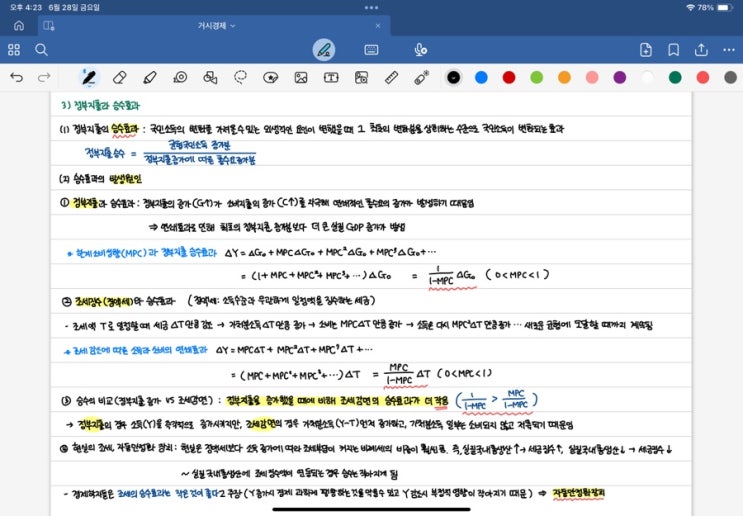743x516 pixels.
Task: Pick the coral red pen color
Action: [x=703, y=77]
